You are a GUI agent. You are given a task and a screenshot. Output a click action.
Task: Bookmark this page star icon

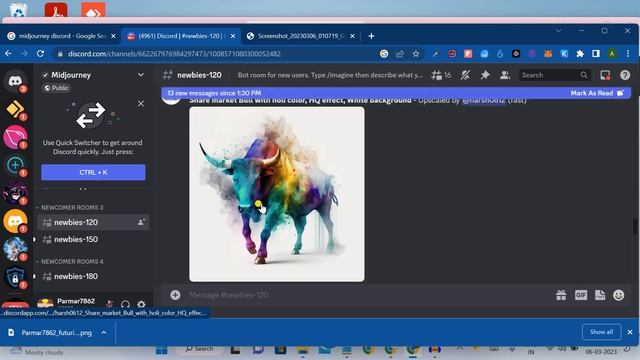point(416,54)
